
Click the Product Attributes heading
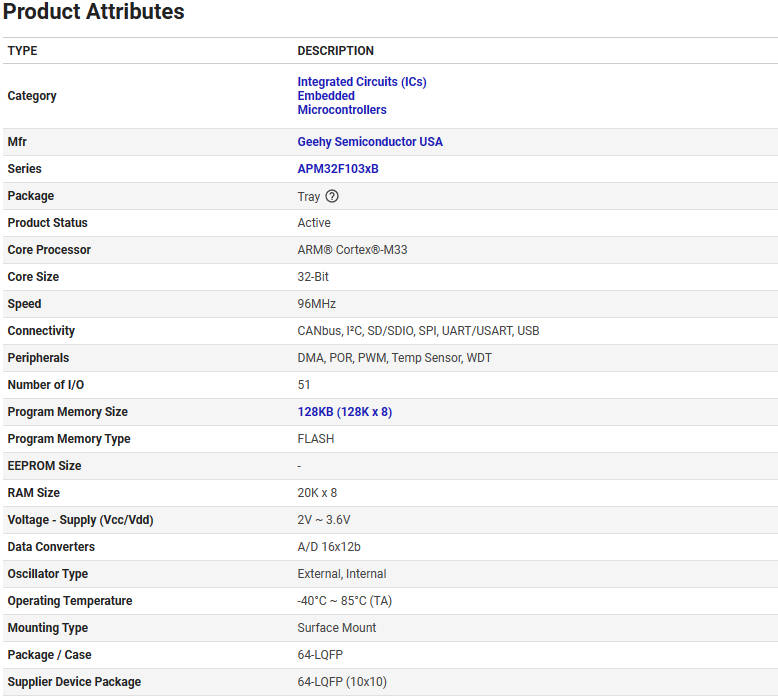tap(93, 13)
